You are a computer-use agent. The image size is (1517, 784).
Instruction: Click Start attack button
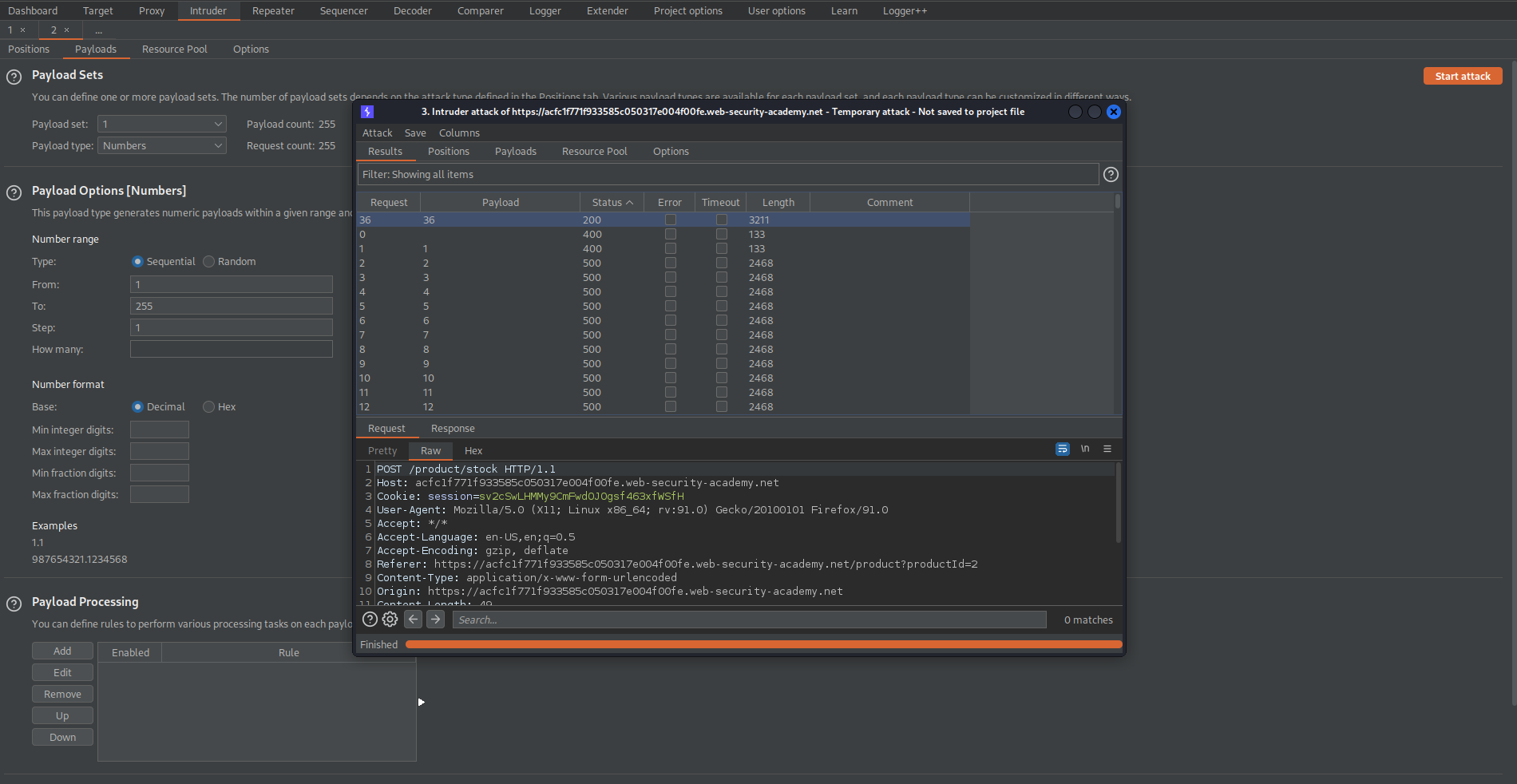click(1463, 76)
